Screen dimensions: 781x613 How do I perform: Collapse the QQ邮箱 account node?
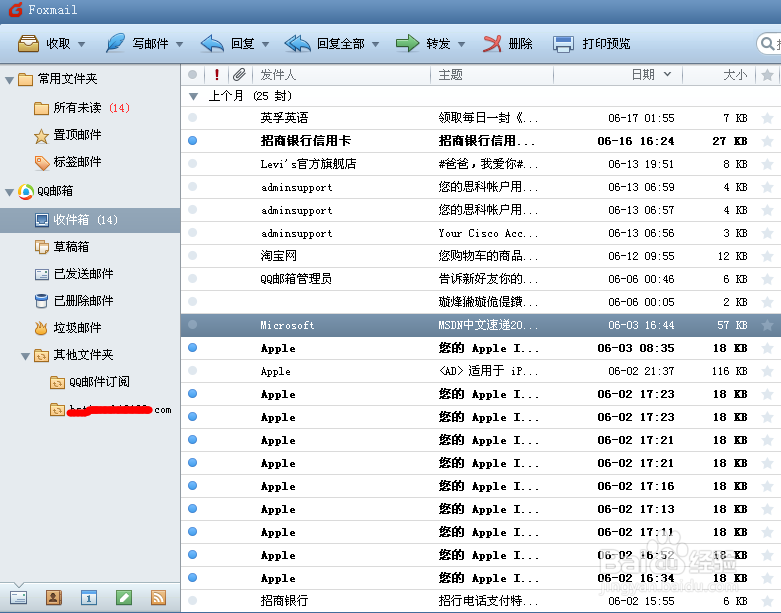[x=9, y=192]
